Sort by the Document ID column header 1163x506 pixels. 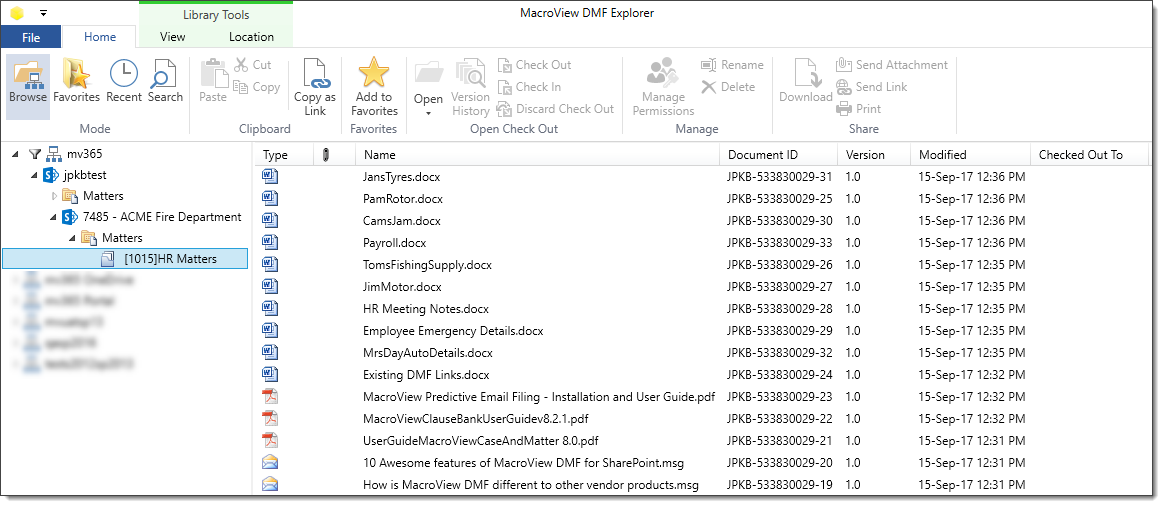[x=779, y=155]
